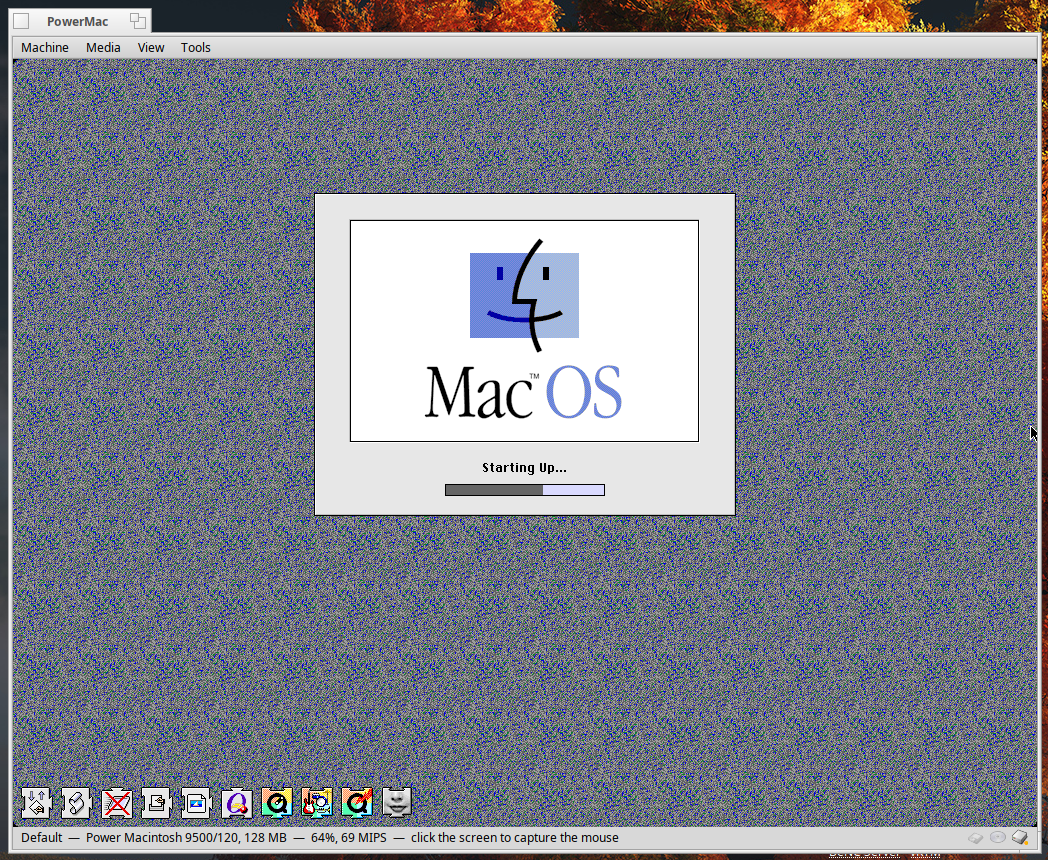Click the plain QuickTime extension icon

(x=277, y=803)
